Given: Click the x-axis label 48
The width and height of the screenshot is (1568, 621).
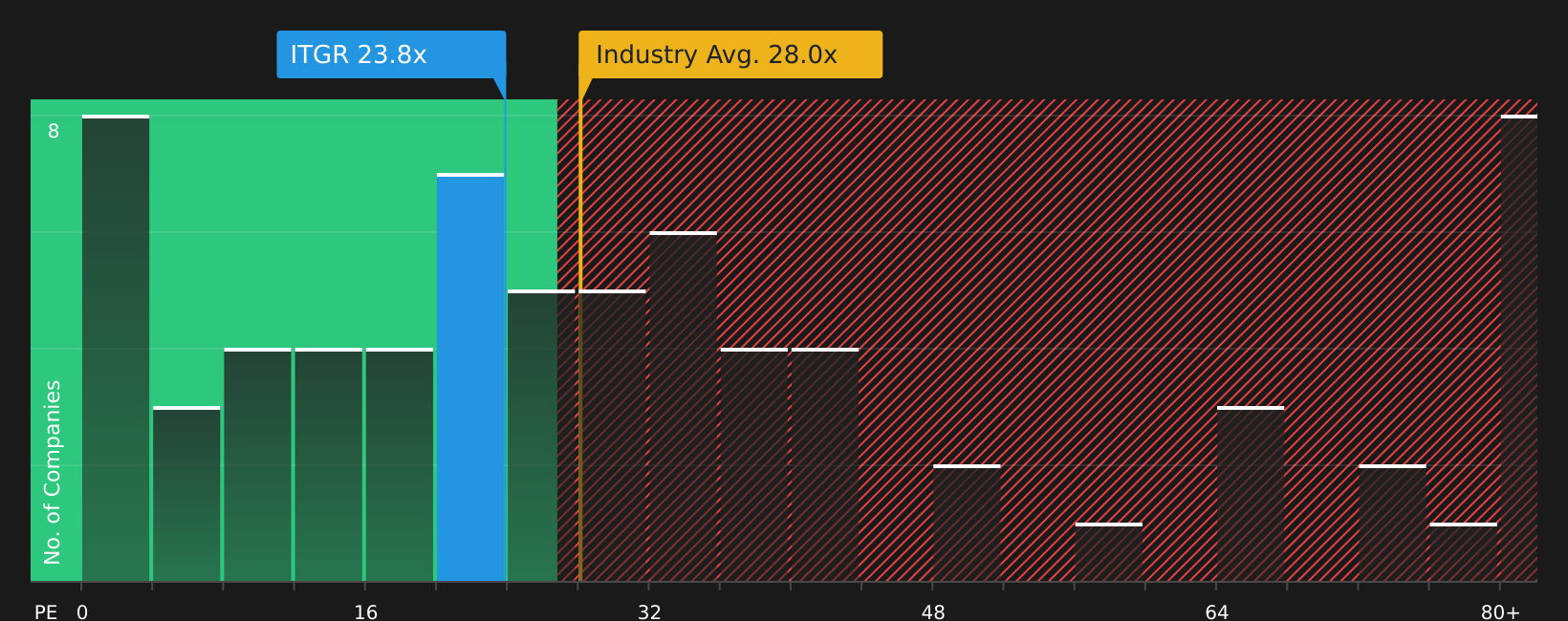Looking at the screenshot, I should point(933,612).
